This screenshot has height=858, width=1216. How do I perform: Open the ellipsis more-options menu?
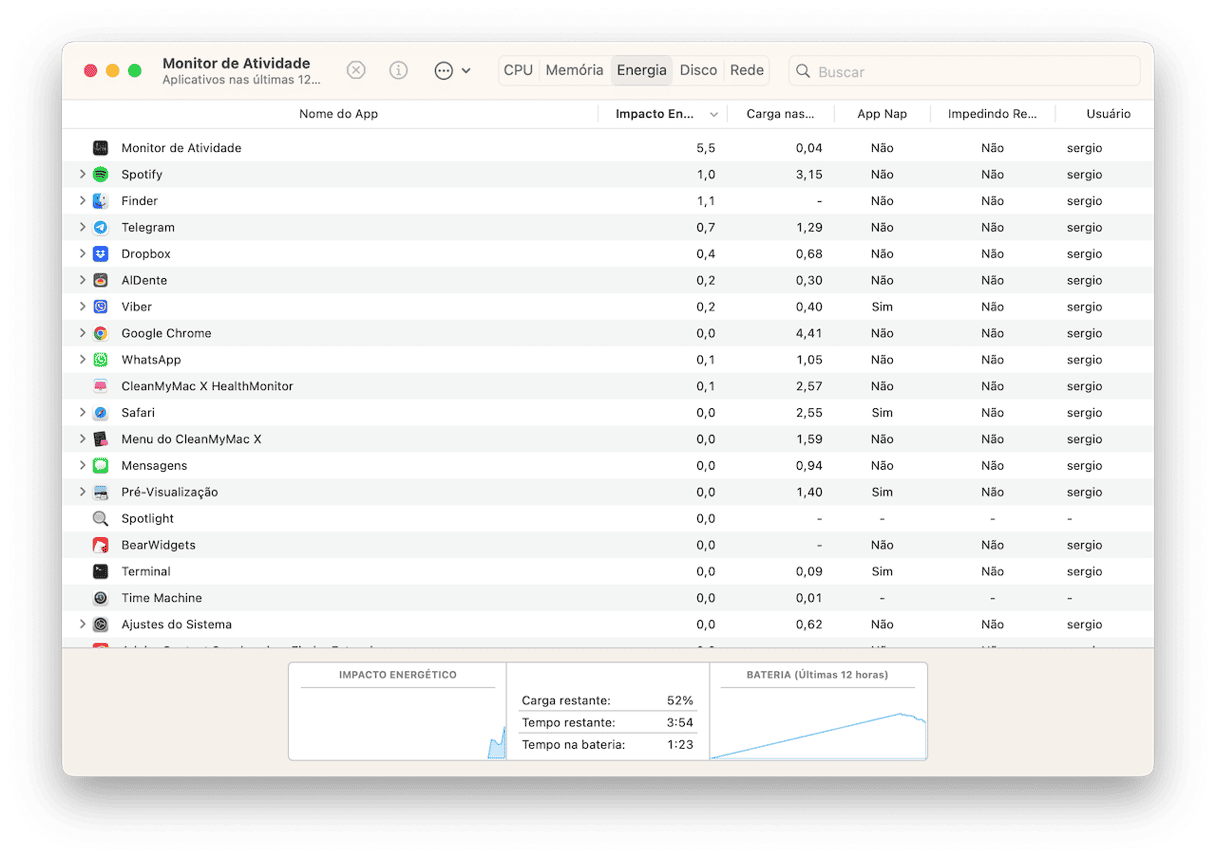click(x=452, y=70)
